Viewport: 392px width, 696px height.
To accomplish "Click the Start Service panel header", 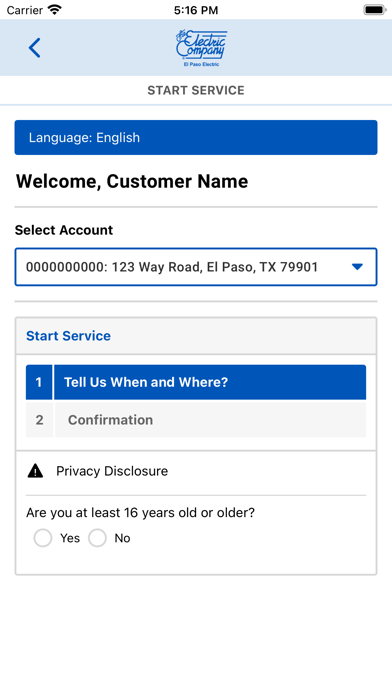I will (196, 336).
